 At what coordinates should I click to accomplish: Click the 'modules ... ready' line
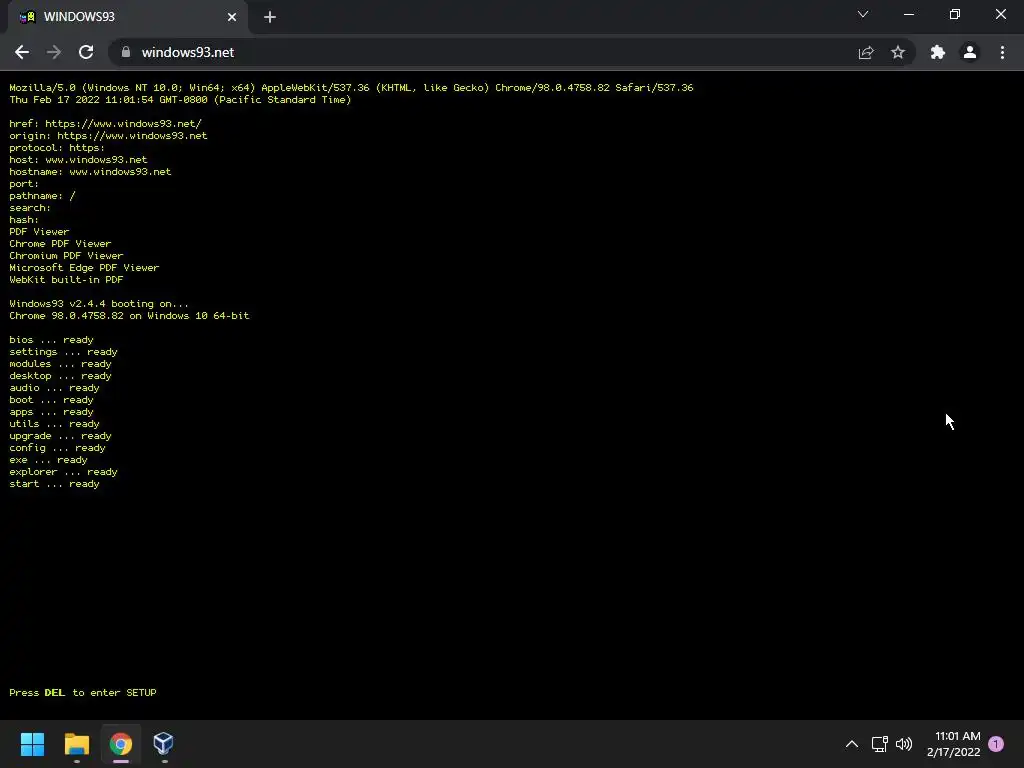click(x=60, y=364)
